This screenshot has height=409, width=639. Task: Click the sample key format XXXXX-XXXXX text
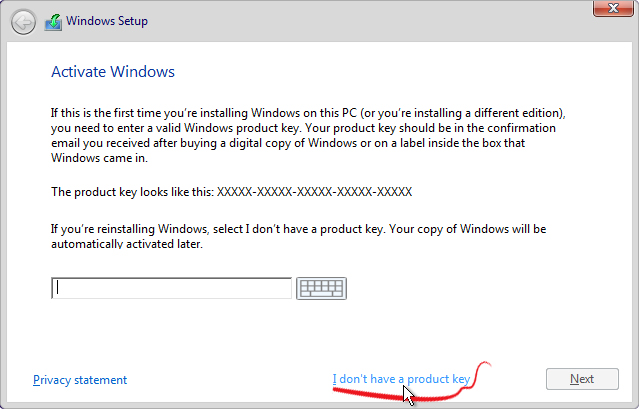click(314, 191)
